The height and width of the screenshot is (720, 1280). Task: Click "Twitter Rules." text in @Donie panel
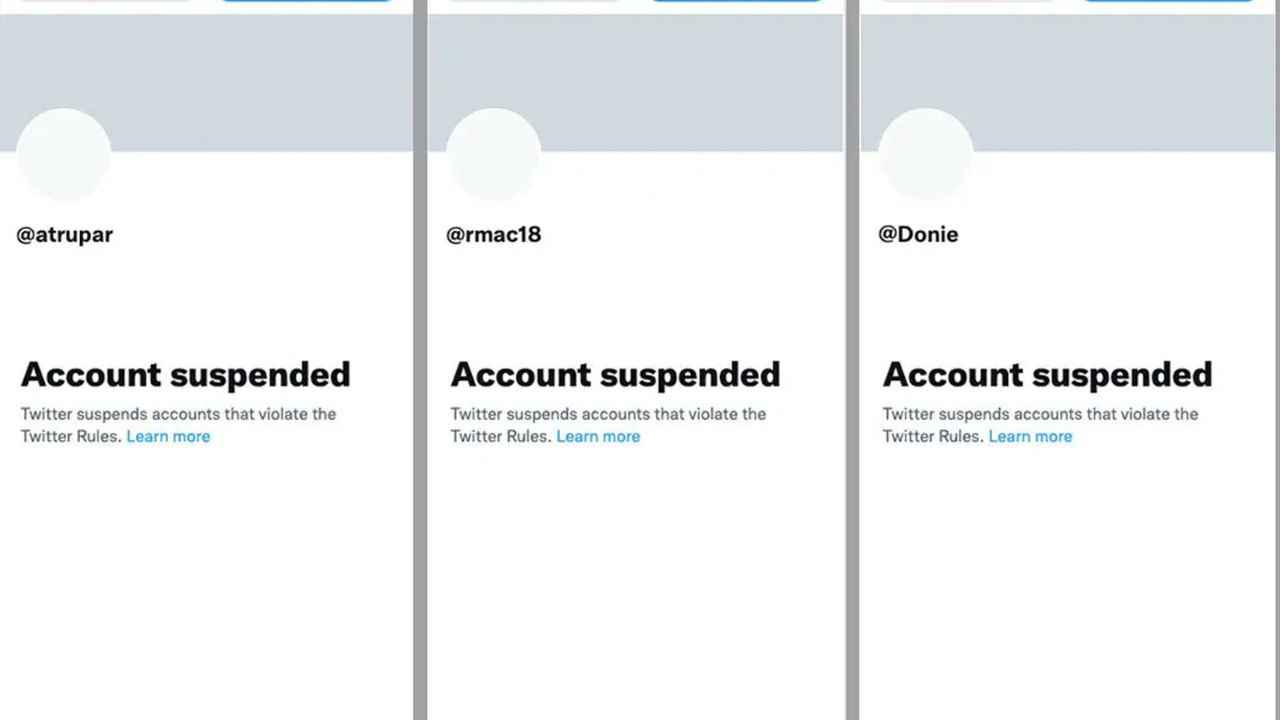(x=933, y=437)
